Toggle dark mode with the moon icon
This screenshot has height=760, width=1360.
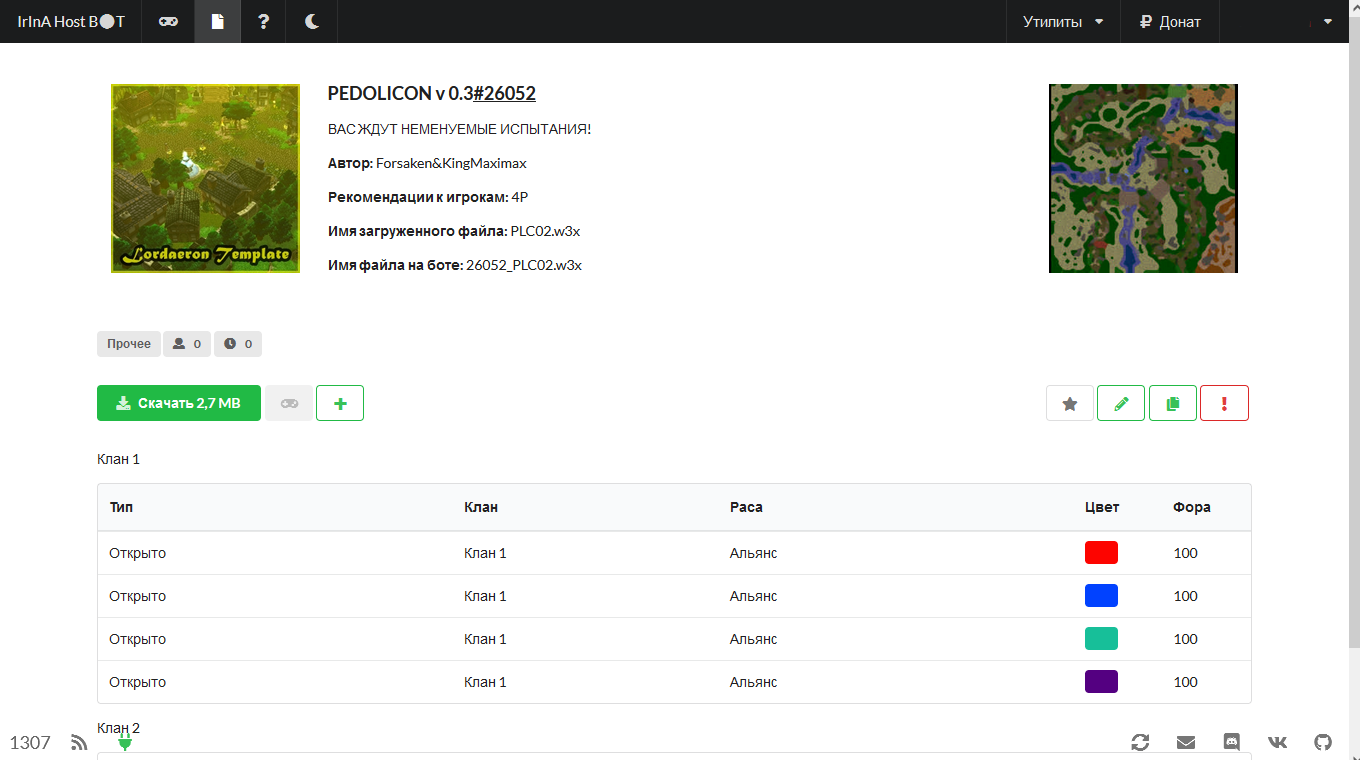click(x=312, y=21)
